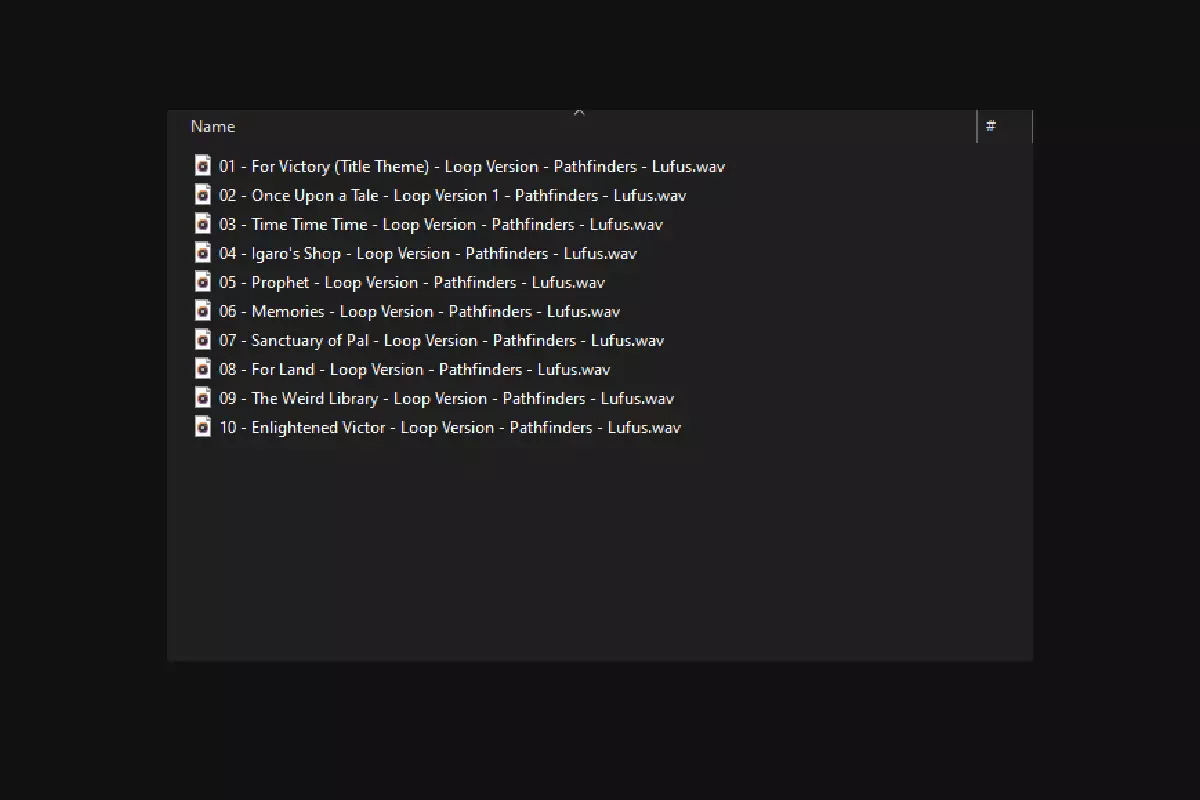Select the Once Upon a Tale Loop Version 1 file
This screenshot has height=800, width=1200.
(x=453, y=195)
